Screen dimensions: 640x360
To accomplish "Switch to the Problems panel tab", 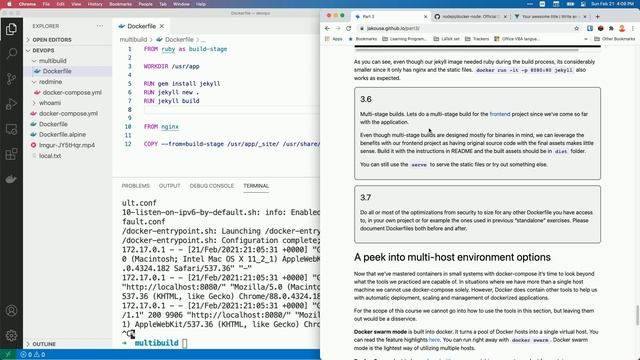I will pos(136,186).
